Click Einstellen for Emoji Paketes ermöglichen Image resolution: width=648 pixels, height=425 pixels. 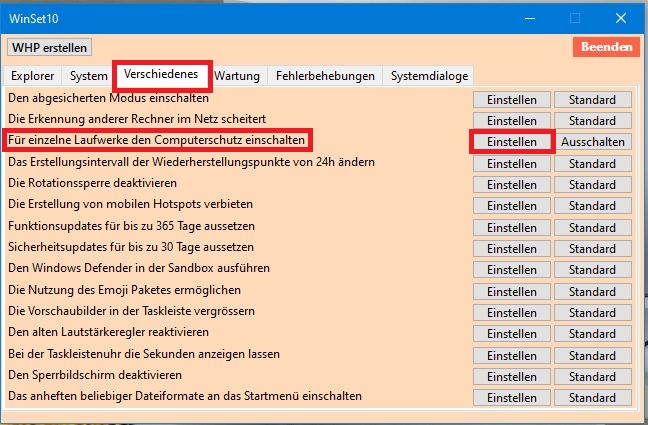pyautogui.click(x=512, y=292)
